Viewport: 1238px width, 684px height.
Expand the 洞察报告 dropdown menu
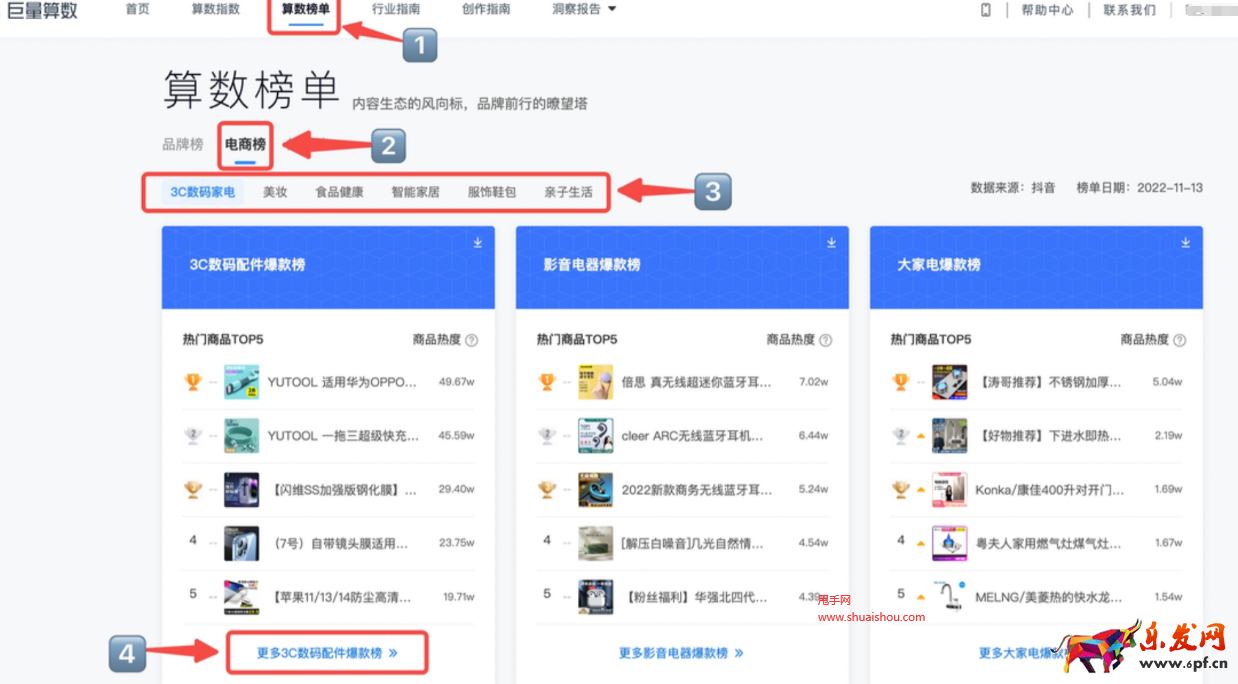[584, 9]
